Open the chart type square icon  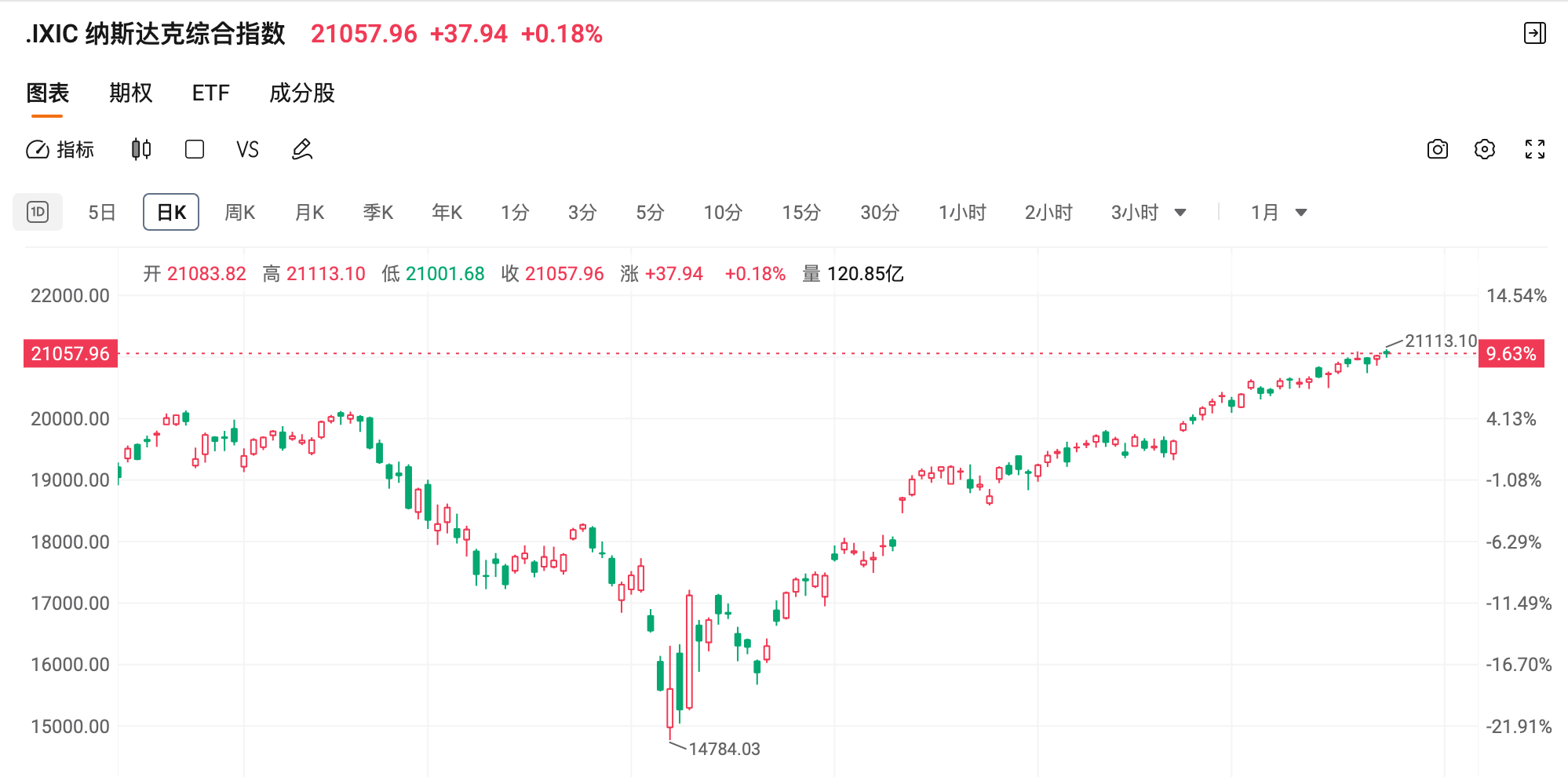tap(194, 149)
